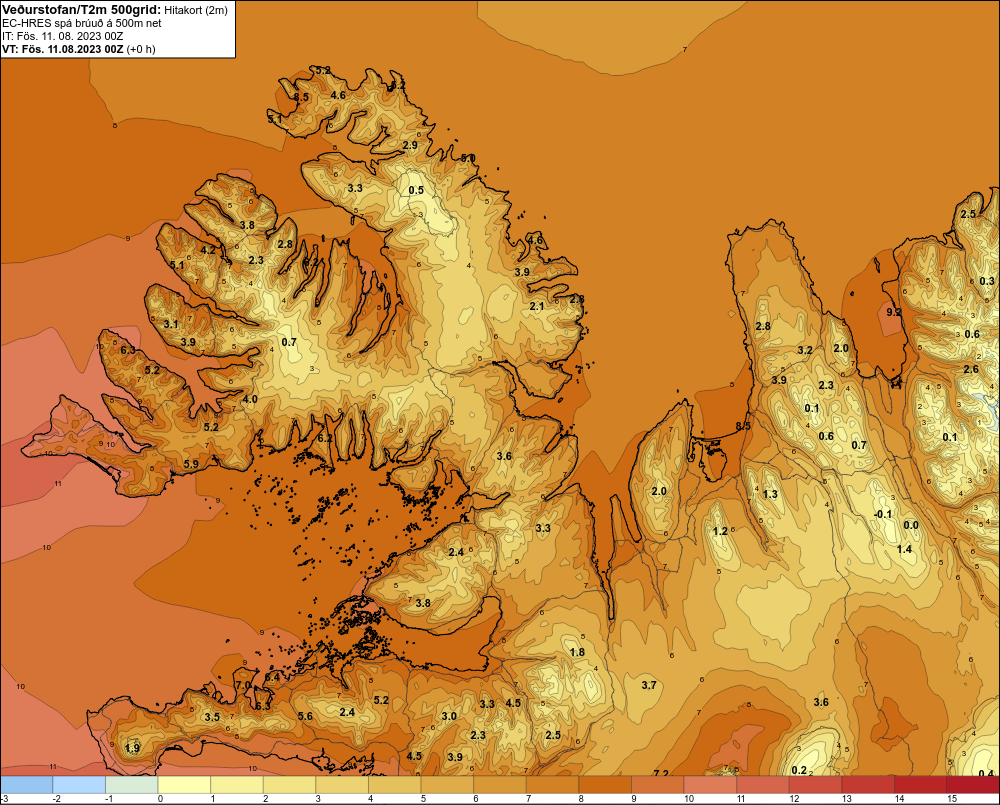Click the reading '0.2' near the legend
Viewport: 1000px width, 805px height.
(799, 771)
